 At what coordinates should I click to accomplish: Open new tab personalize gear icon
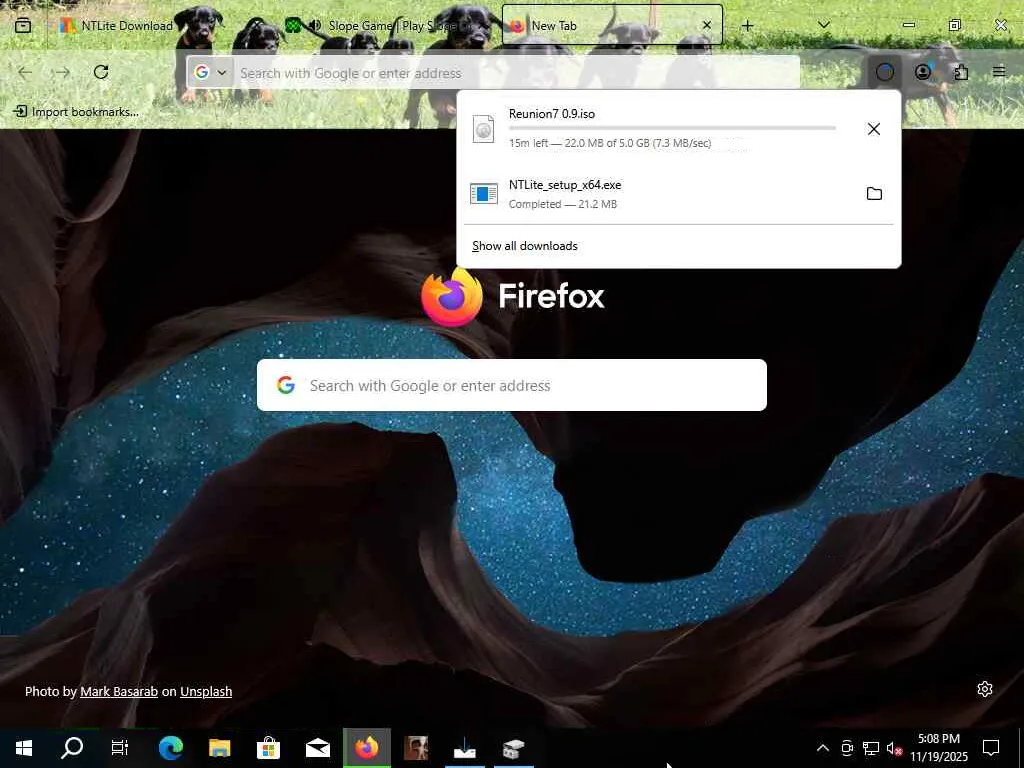pyautogui.click(x=985, y=689)
